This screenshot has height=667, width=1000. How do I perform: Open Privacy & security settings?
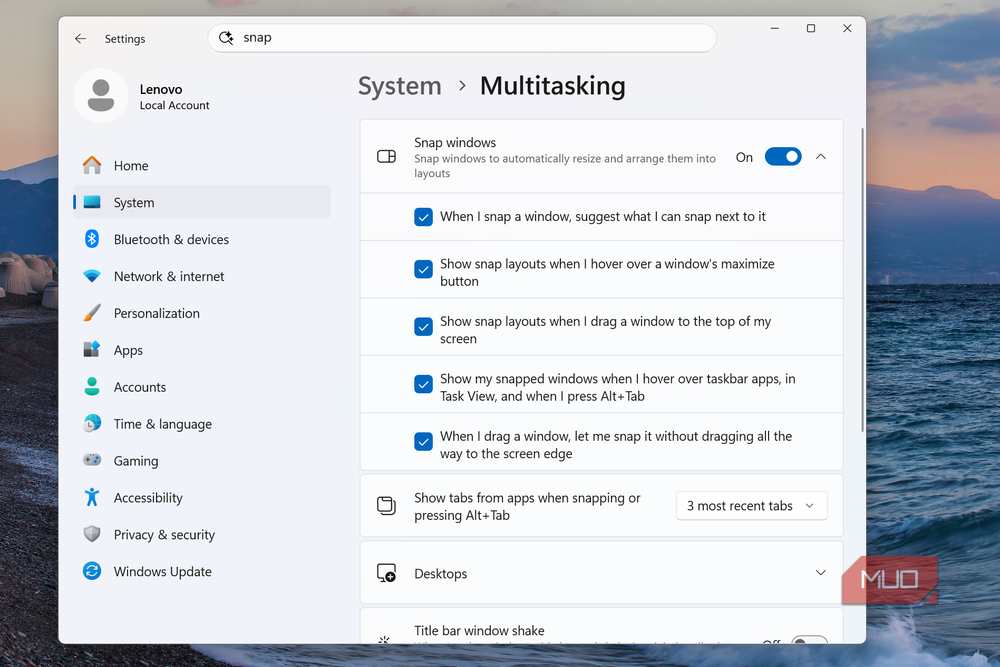(202, 534)
